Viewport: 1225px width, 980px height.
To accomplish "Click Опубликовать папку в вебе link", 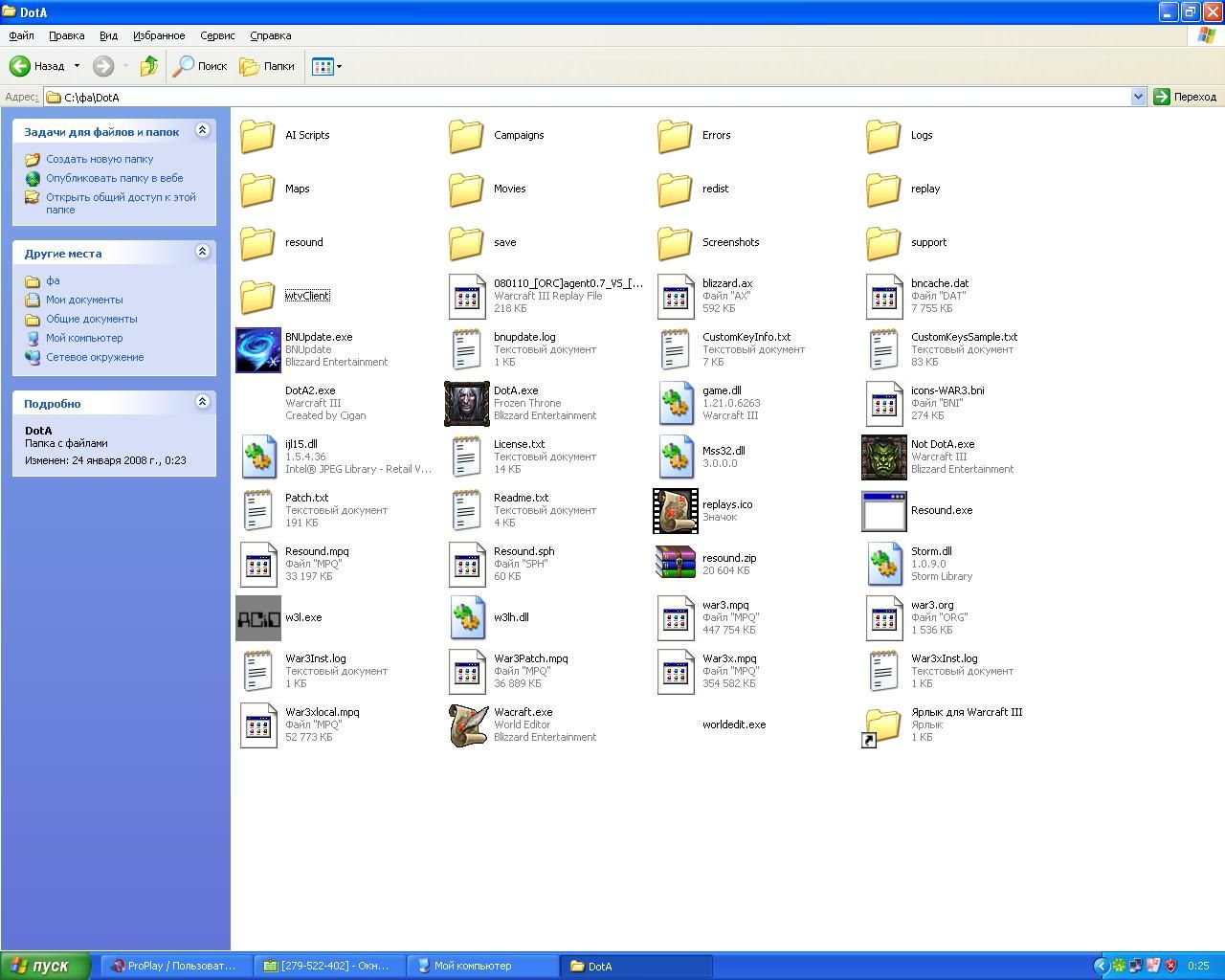I will click(115, 178).
